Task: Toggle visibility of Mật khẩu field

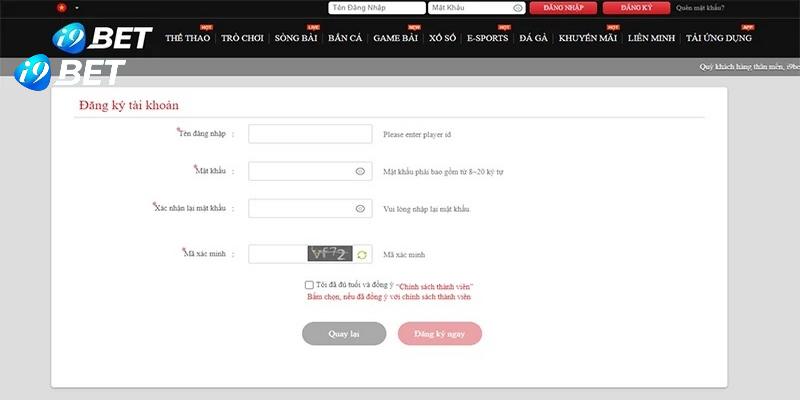Action: click(x=360, y=171)
